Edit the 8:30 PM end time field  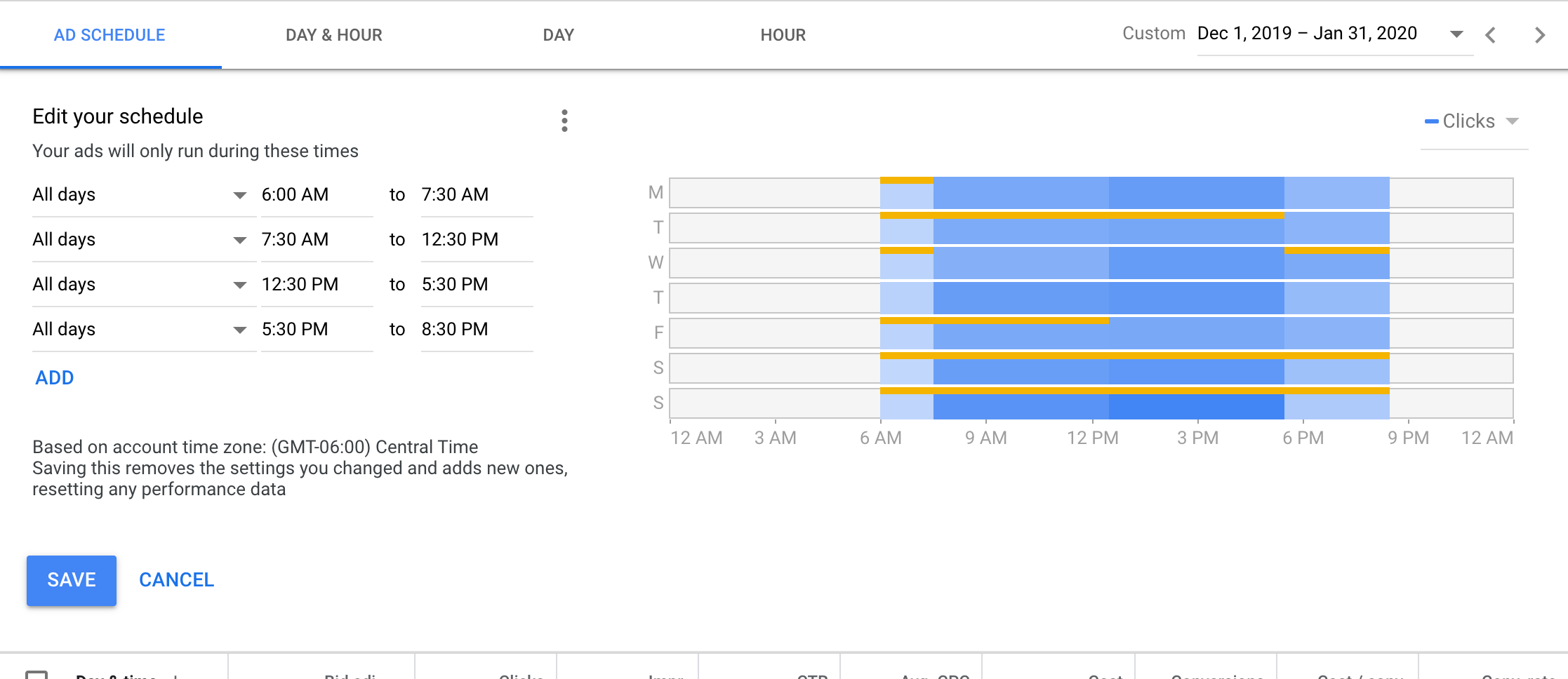(x=474, y=330)
